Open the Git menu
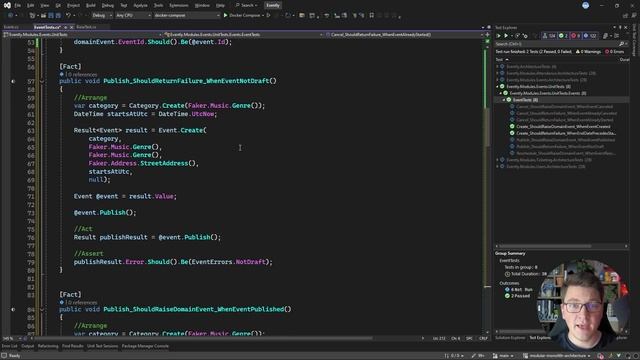This screenshot has height=360, width=640. (58, 6)
